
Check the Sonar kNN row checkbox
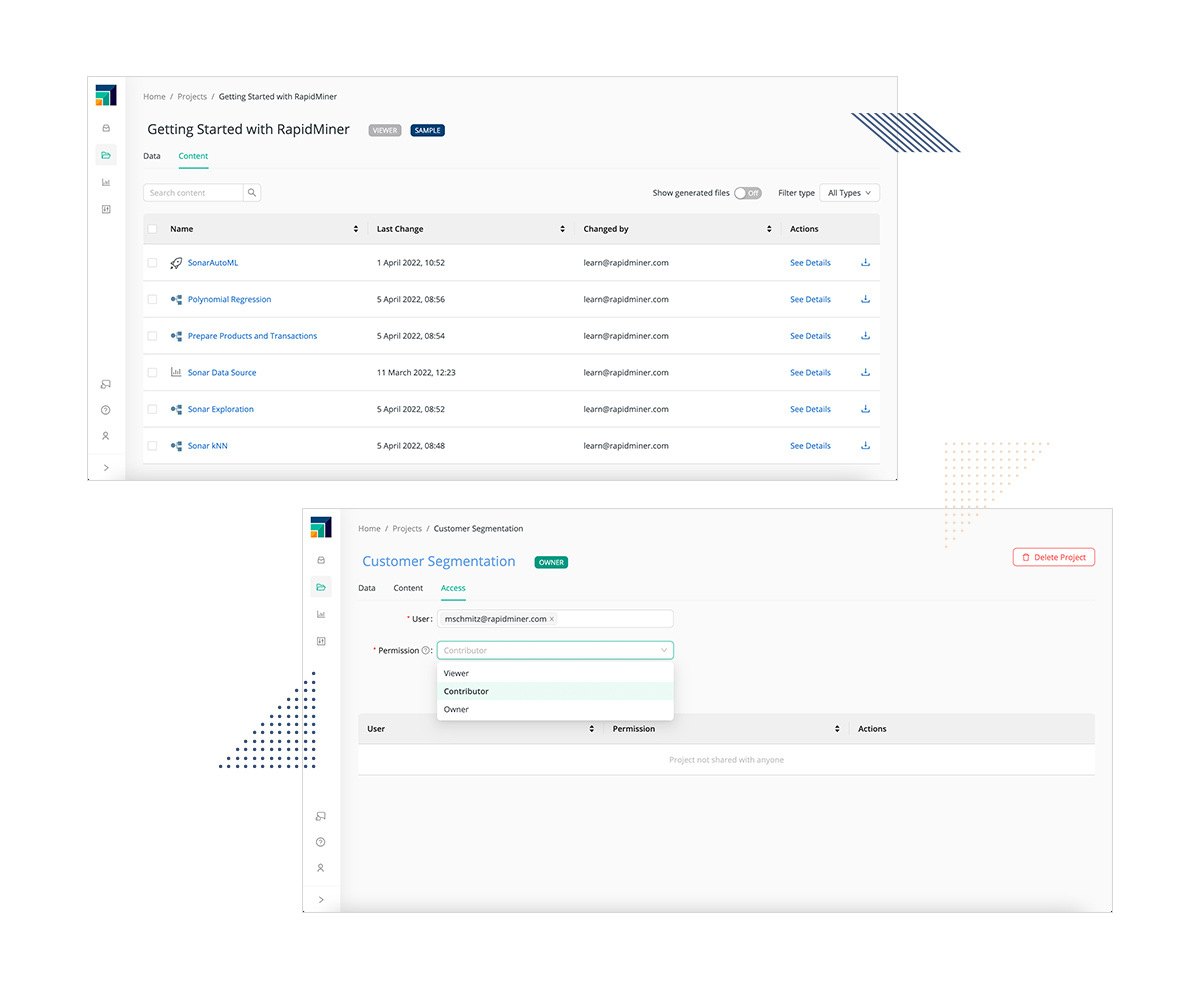[152, 446]
